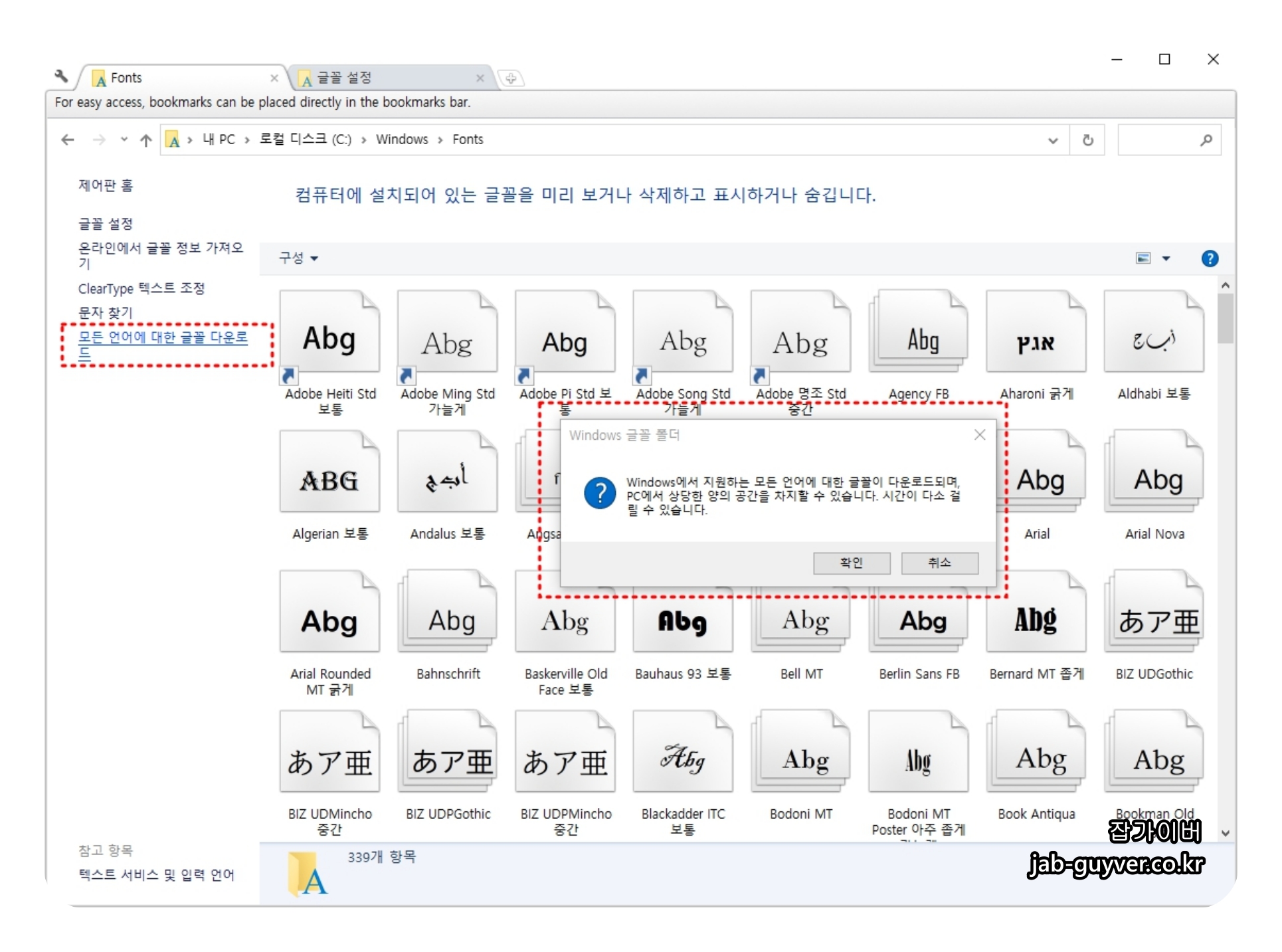Image resolution: width=1282 pixels, height=952 pixels.
Task: Click 확인 button in dialog
Action: pyautogui.click(x=852, y=563)
